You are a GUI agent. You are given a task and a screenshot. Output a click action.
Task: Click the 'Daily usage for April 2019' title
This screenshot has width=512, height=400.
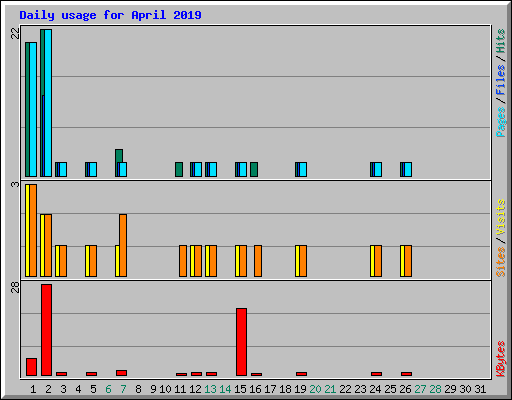pyautogui.click(x=110, y=15)
